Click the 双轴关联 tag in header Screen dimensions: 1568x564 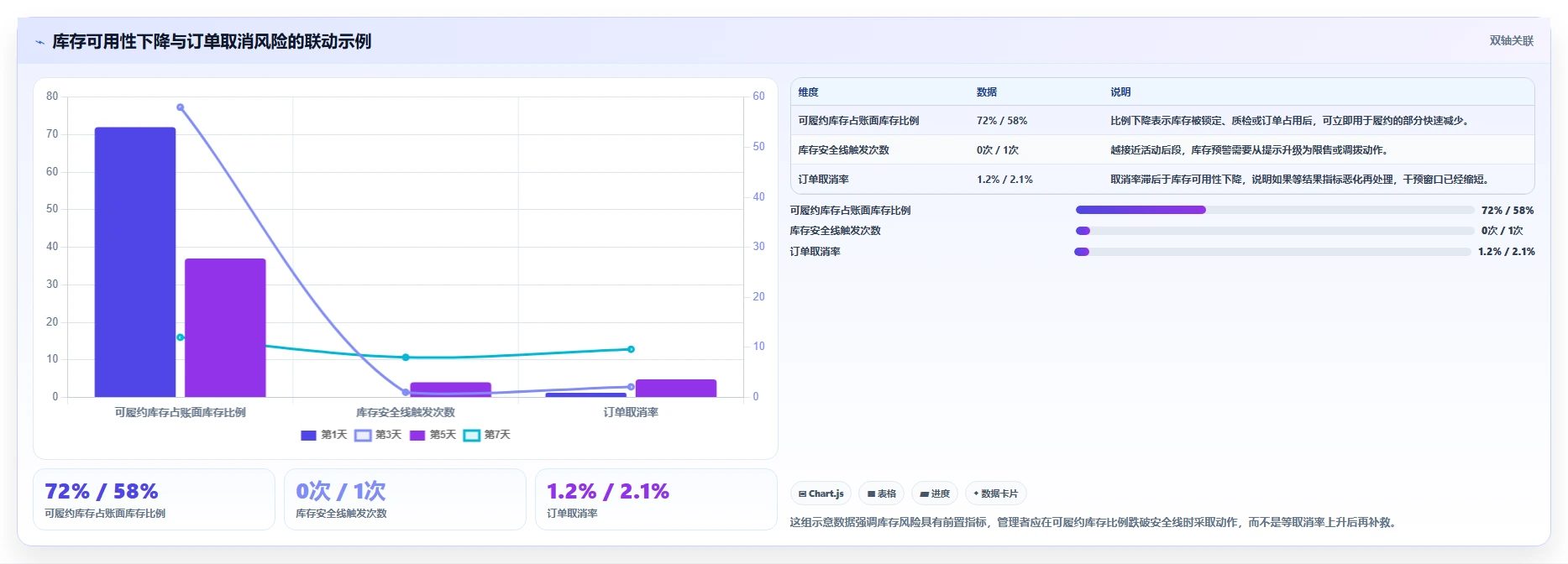tap(1511, 40)
